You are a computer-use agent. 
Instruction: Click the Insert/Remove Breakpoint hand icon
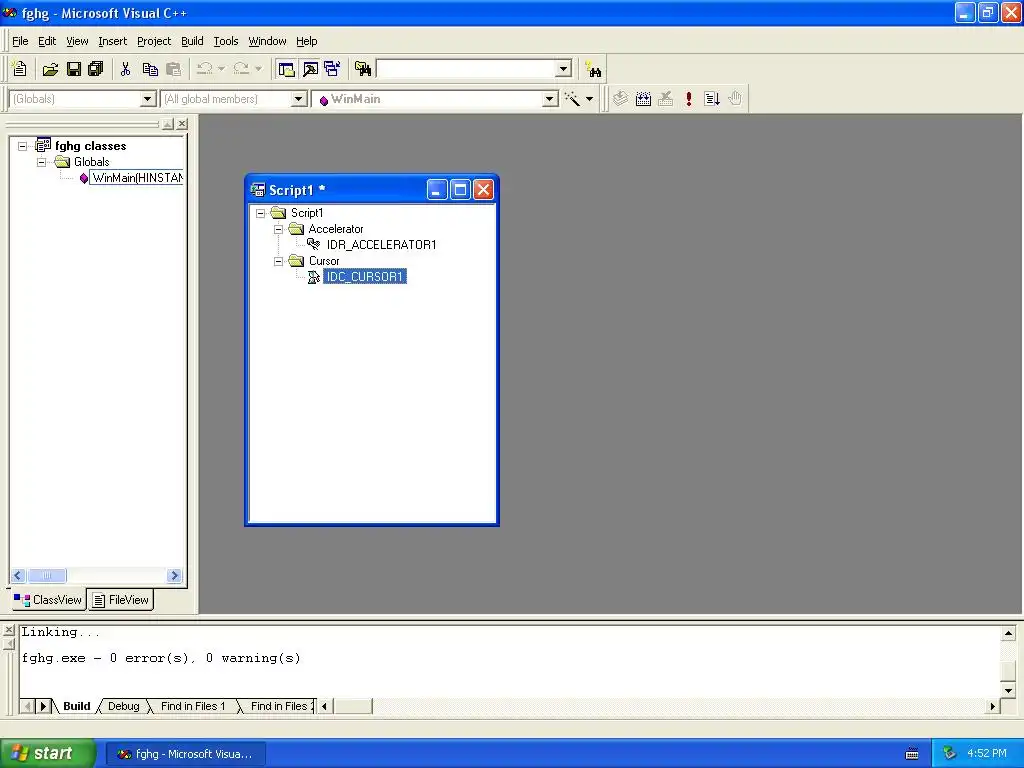735,99
